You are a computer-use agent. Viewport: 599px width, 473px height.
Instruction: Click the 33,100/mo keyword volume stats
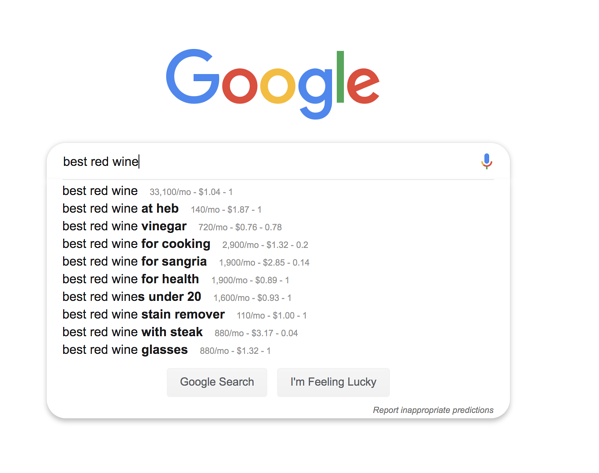[191, 192]
